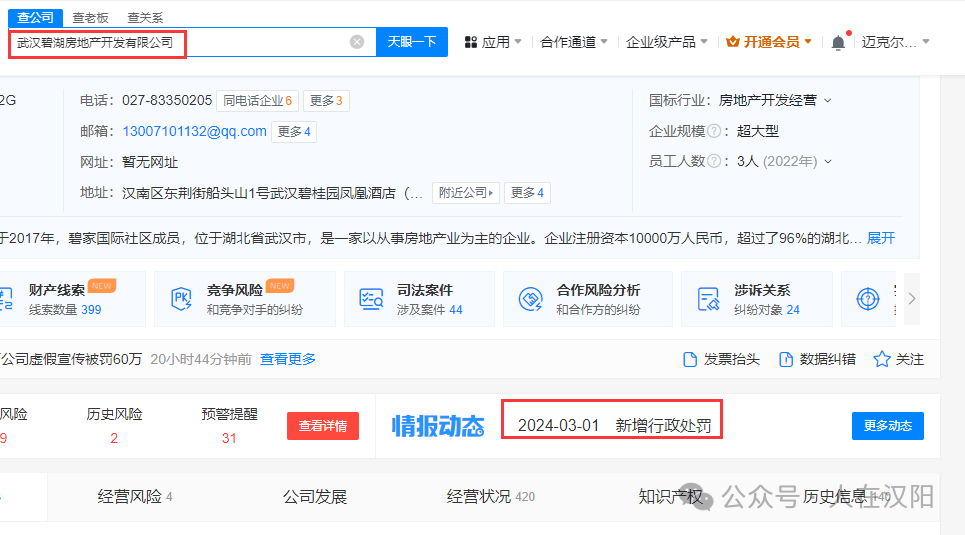The image size is (965, 535).
Task: Open the 13007101132@qq.com email link
Action: click(x=194, y=131)
